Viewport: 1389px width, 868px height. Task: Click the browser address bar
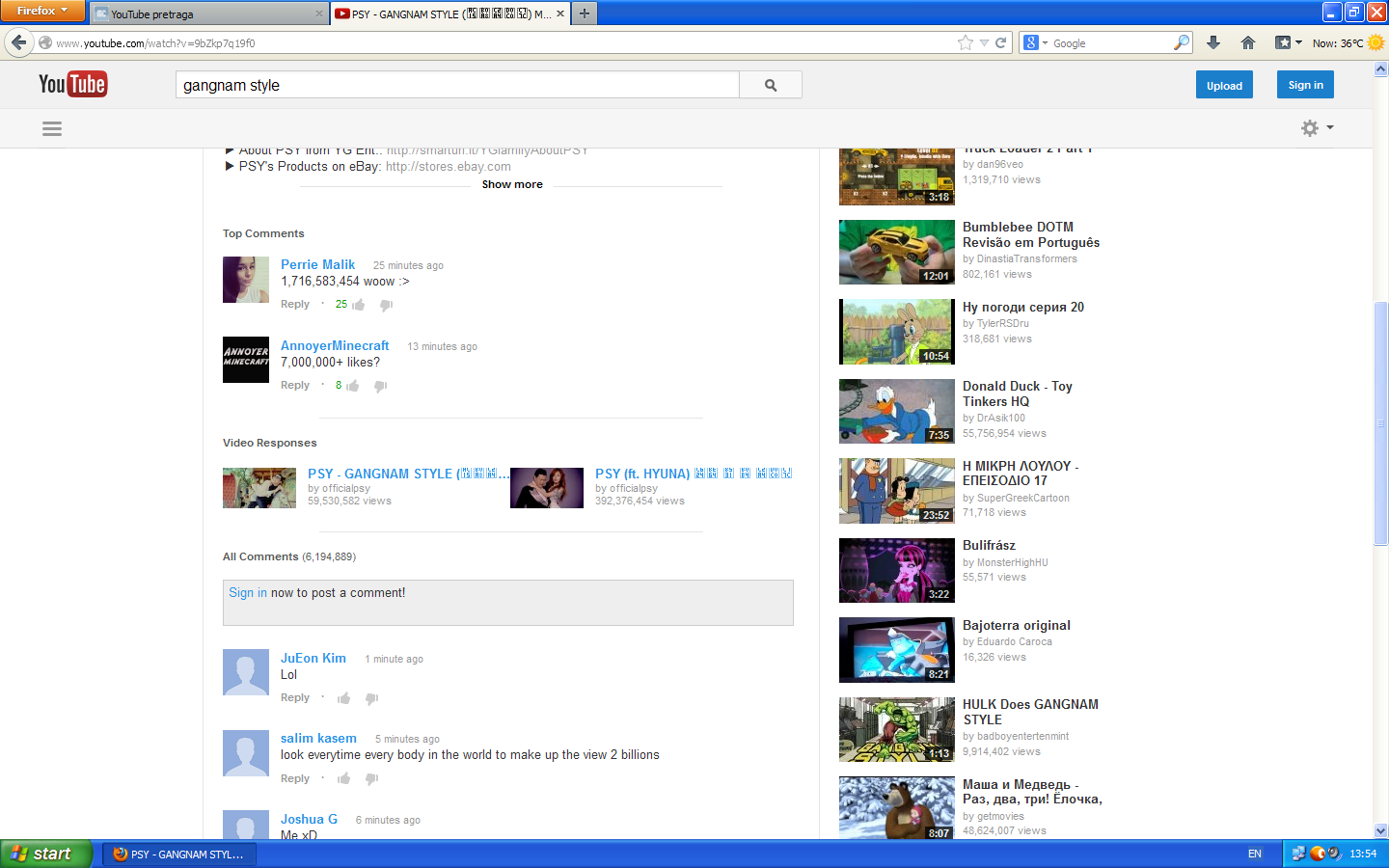coord(502,42)
